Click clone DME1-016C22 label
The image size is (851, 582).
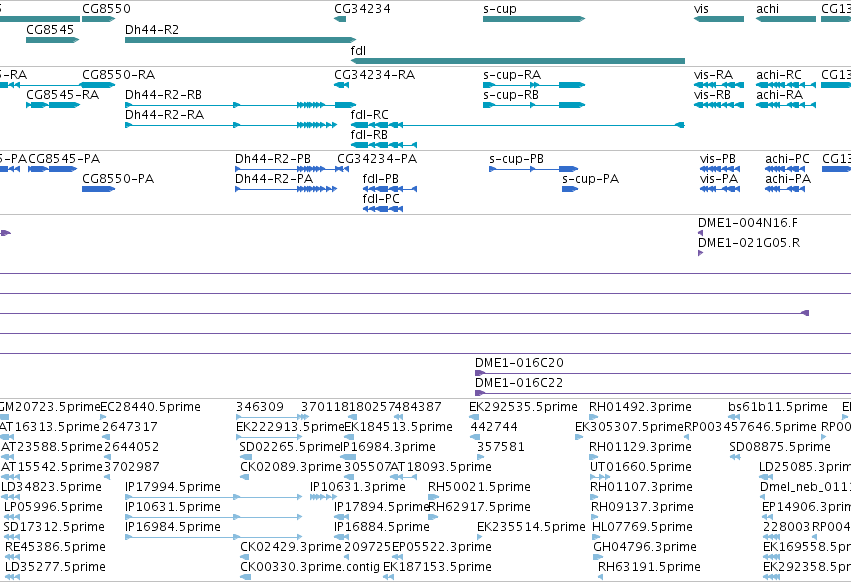click(x=519, y=383)
